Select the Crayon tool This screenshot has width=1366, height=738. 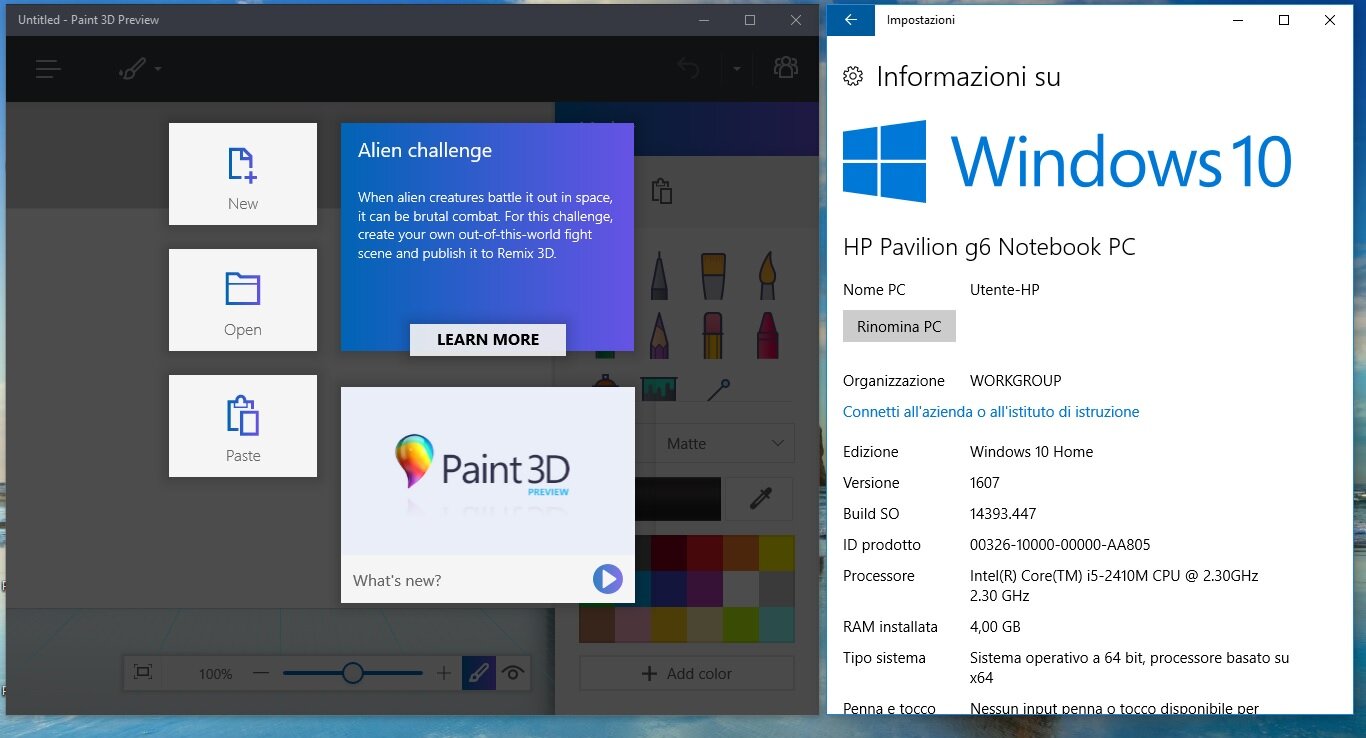767,335
